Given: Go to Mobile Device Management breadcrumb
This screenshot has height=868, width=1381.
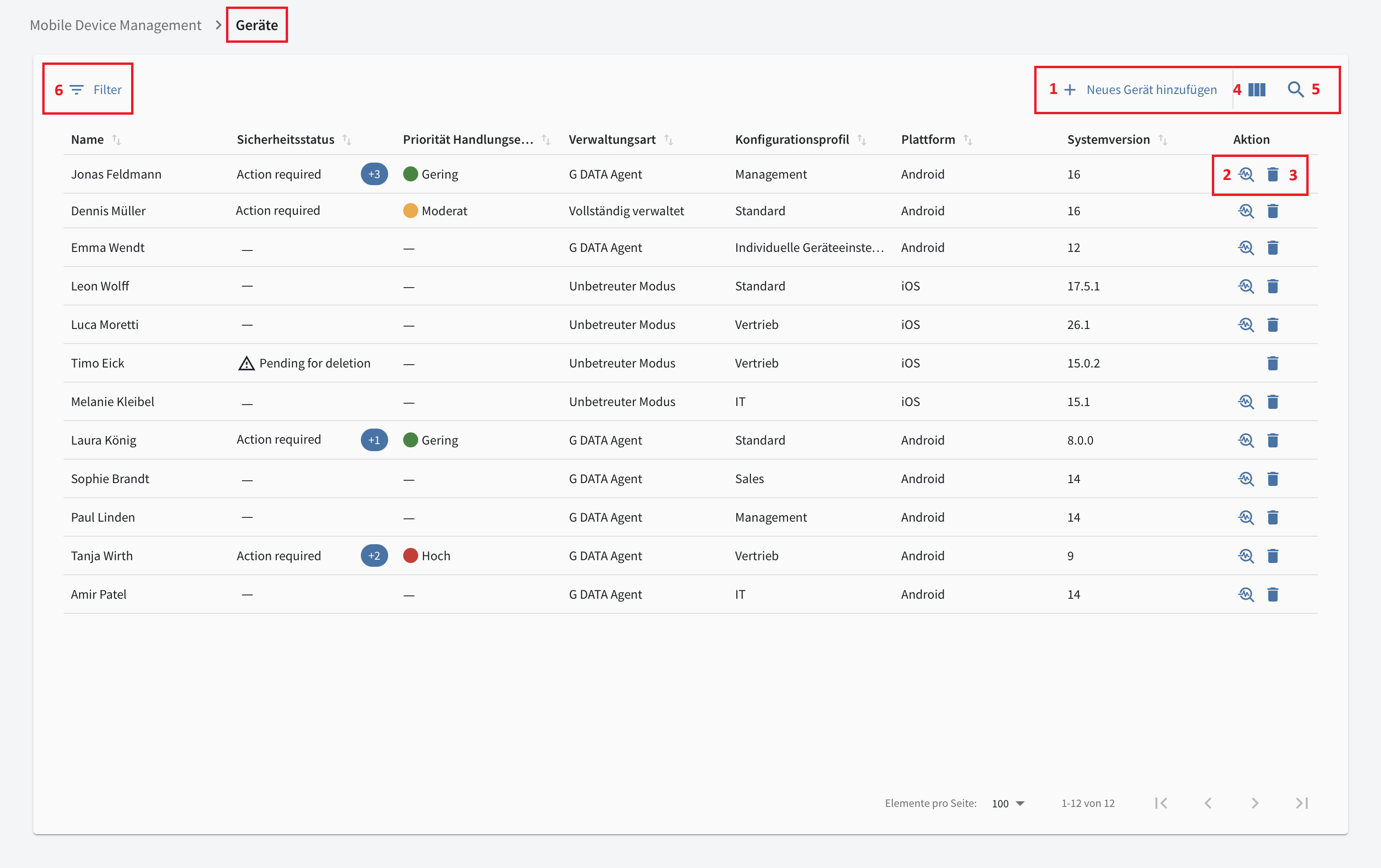Looking at the screenshot, I should pos(115,25).
